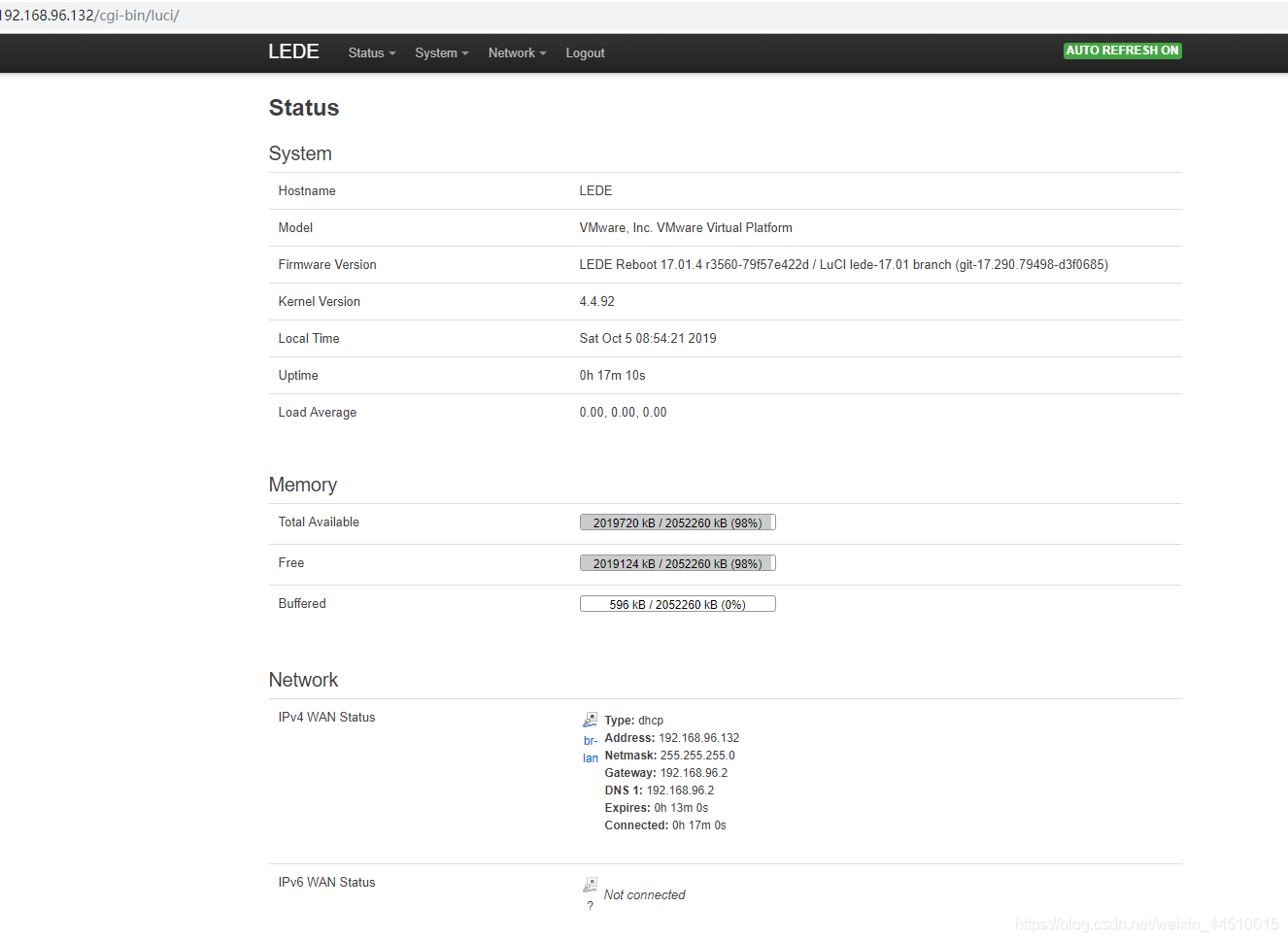Screen dimensions: 1288x942
Task: Click the Buffered memory progress bar
Action: pyautogui.click(x=677, y=604)
